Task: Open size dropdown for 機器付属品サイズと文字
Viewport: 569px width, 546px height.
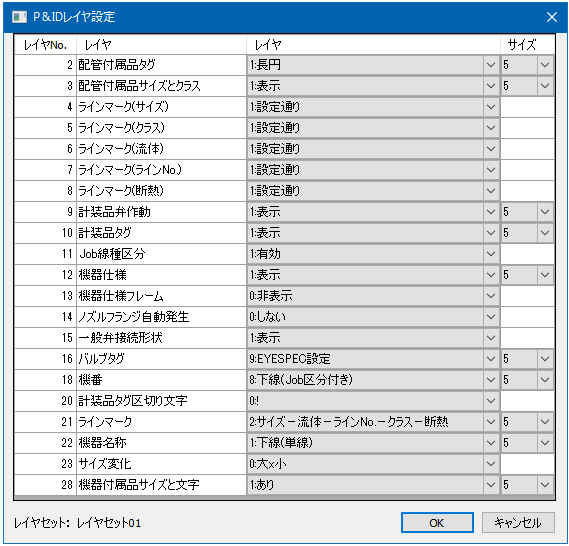Action: click(545, 485)
